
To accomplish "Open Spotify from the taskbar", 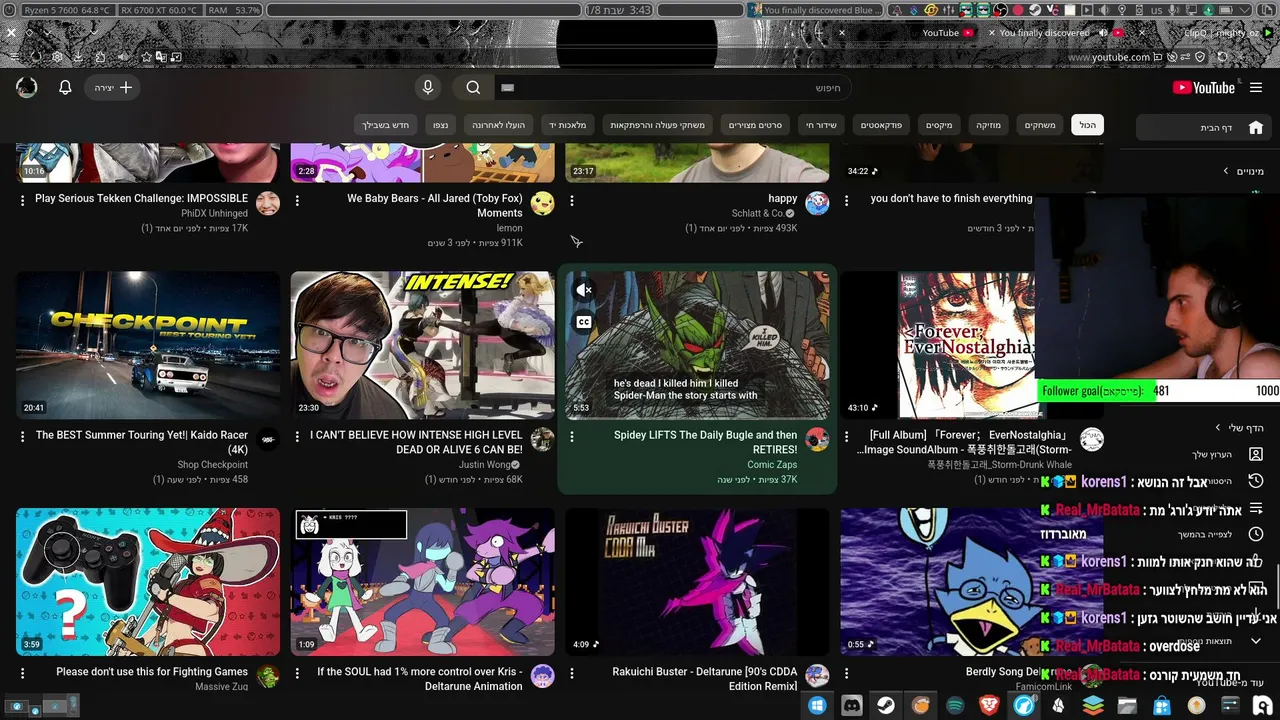I will click(955, 706).
